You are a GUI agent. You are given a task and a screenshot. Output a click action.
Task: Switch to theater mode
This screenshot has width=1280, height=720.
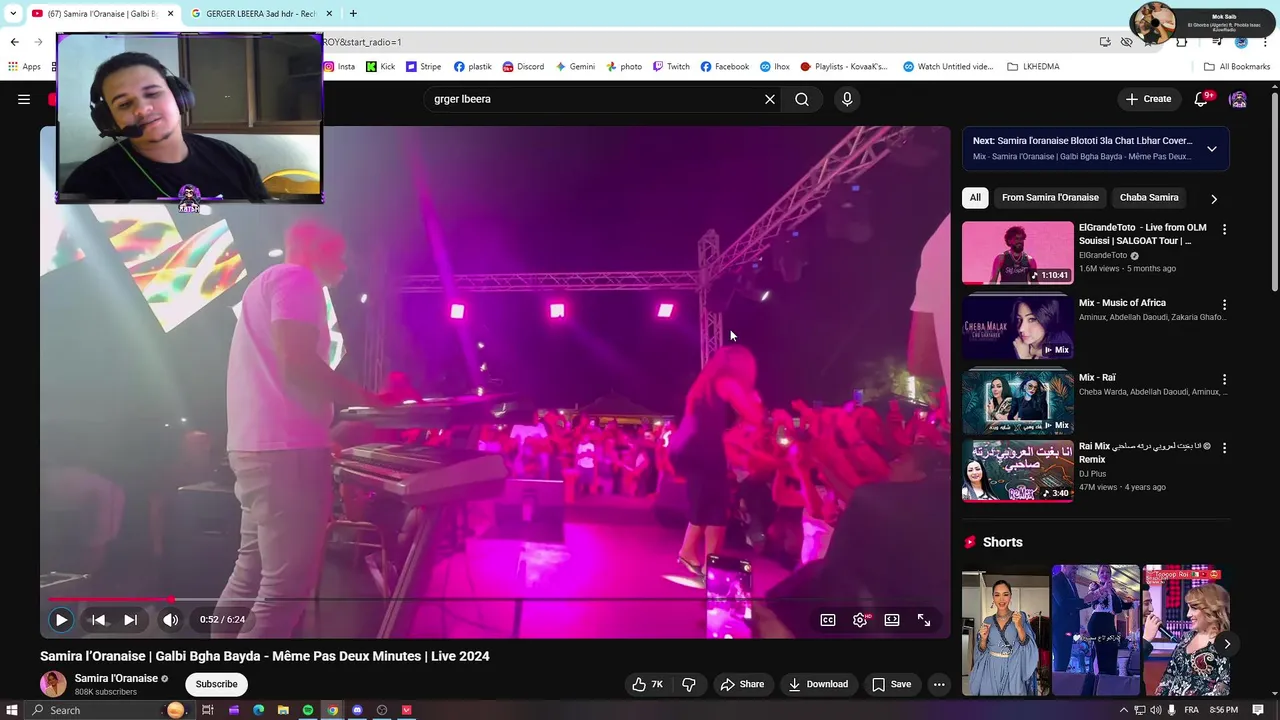(x=892, y=620)
